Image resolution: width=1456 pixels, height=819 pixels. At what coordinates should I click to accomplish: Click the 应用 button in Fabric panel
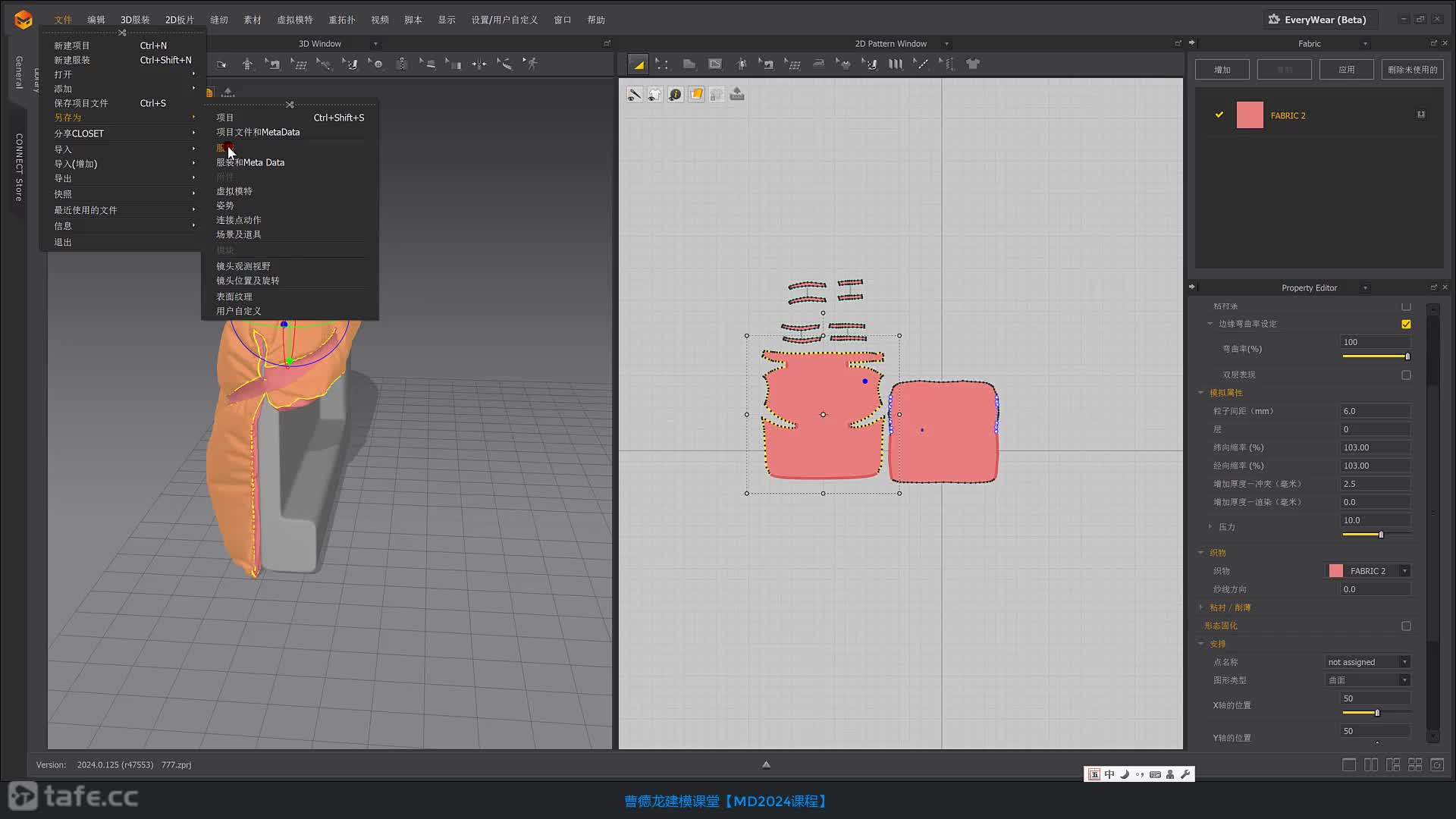click(1347, 70)
